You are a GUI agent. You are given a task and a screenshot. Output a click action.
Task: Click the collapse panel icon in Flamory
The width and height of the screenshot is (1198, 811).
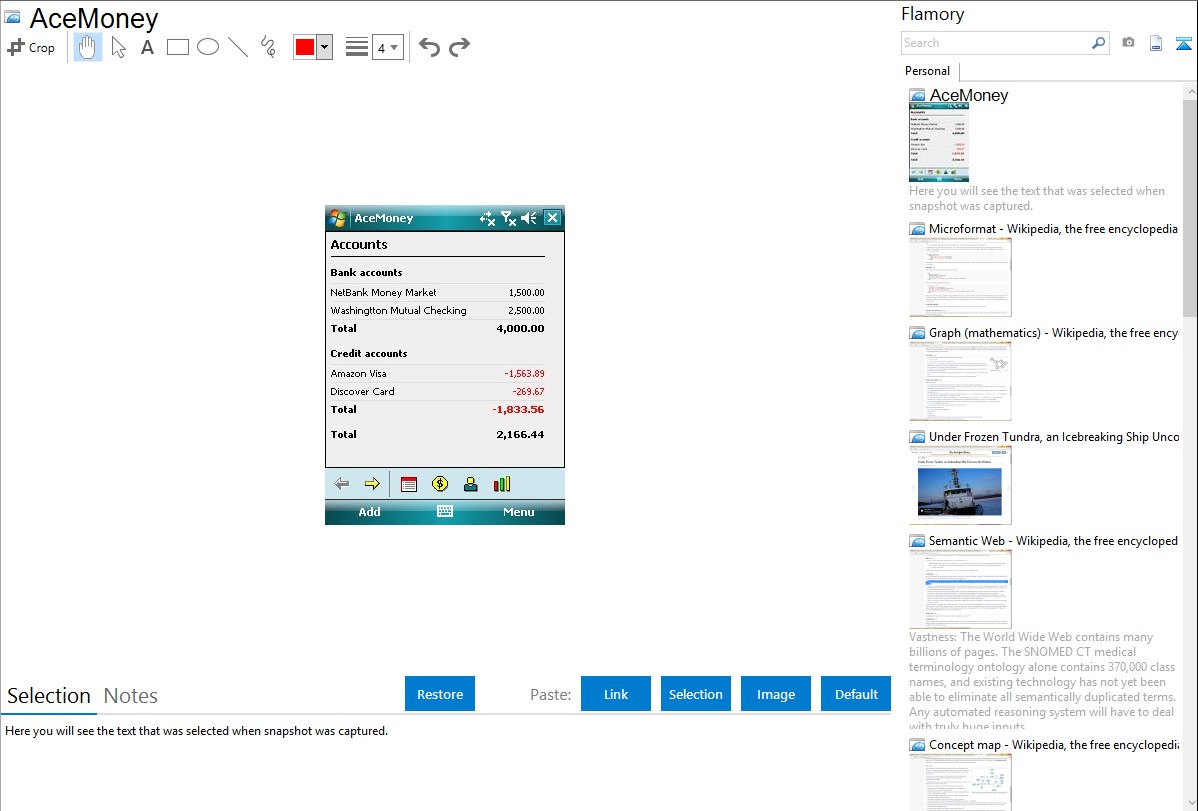(1183, 43)
